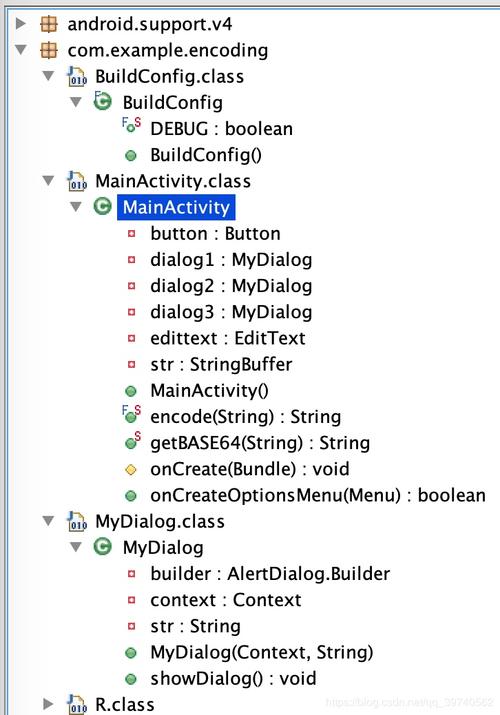Click the com.example.encoding package icon
Image resolution: width=500 pixels, height=715 pixels.
coord(49,50)
